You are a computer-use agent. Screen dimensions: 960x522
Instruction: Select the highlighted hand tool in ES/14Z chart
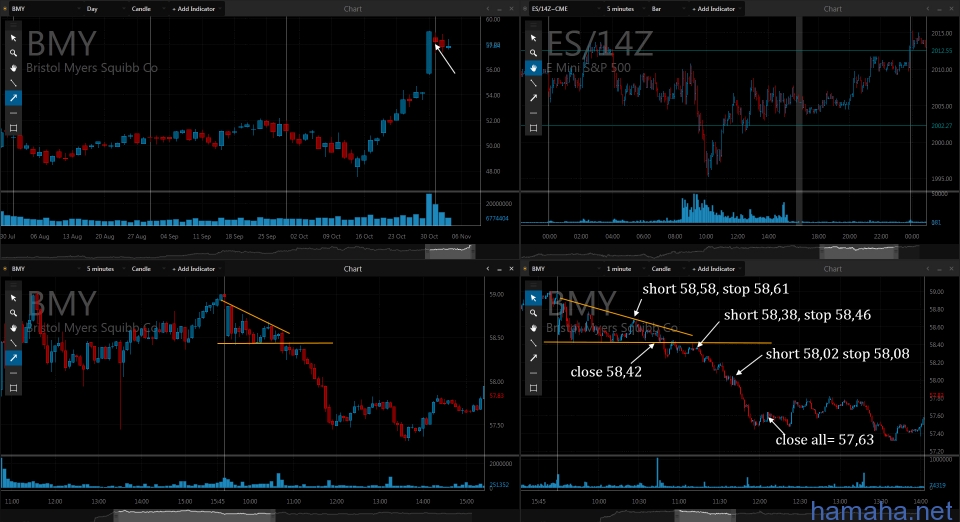click(533, 68)
